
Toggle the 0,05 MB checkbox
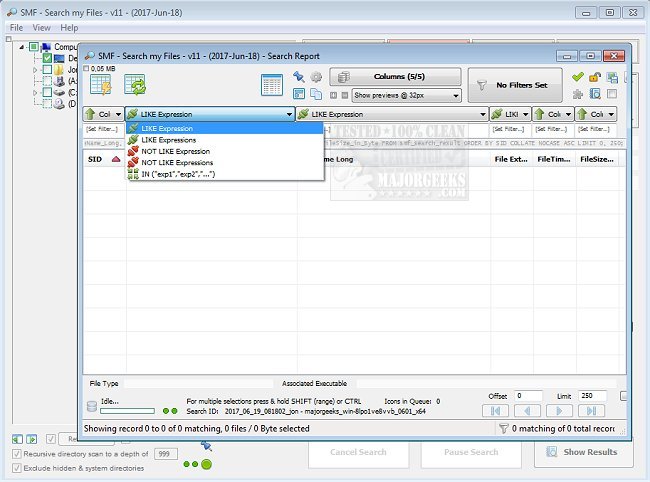(x=86, y=68)
